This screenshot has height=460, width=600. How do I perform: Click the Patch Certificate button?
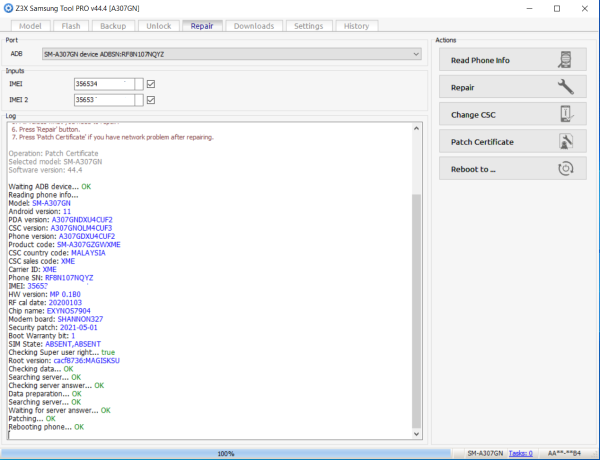click(513, 141)
